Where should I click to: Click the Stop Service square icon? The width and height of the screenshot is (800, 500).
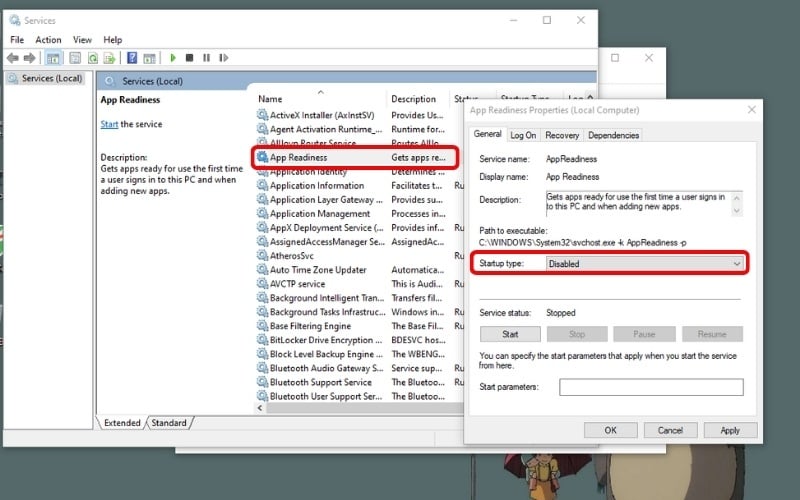(190, 58)
